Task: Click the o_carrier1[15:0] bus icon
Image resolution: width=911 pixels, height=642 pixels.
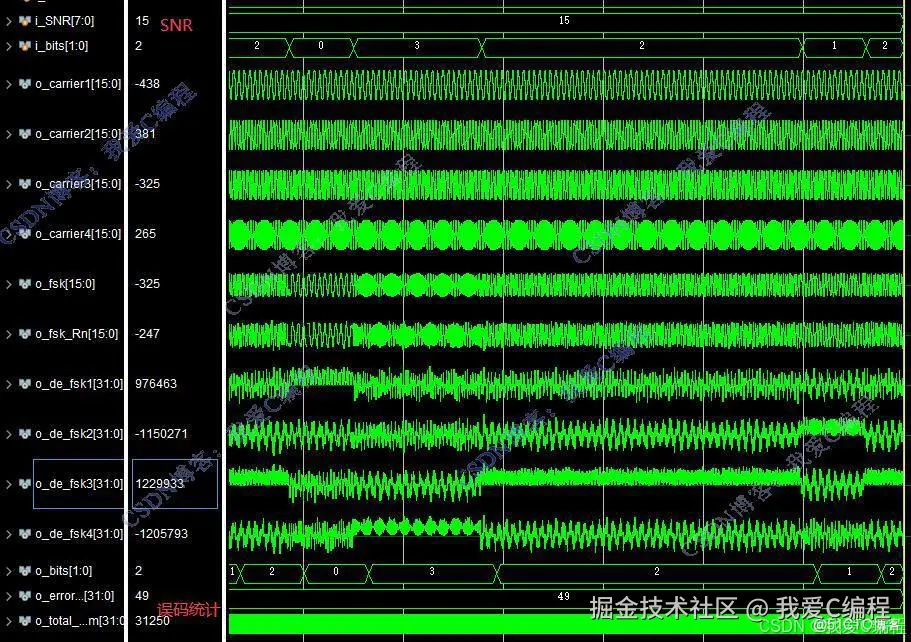Action: (x=24, y=84)
